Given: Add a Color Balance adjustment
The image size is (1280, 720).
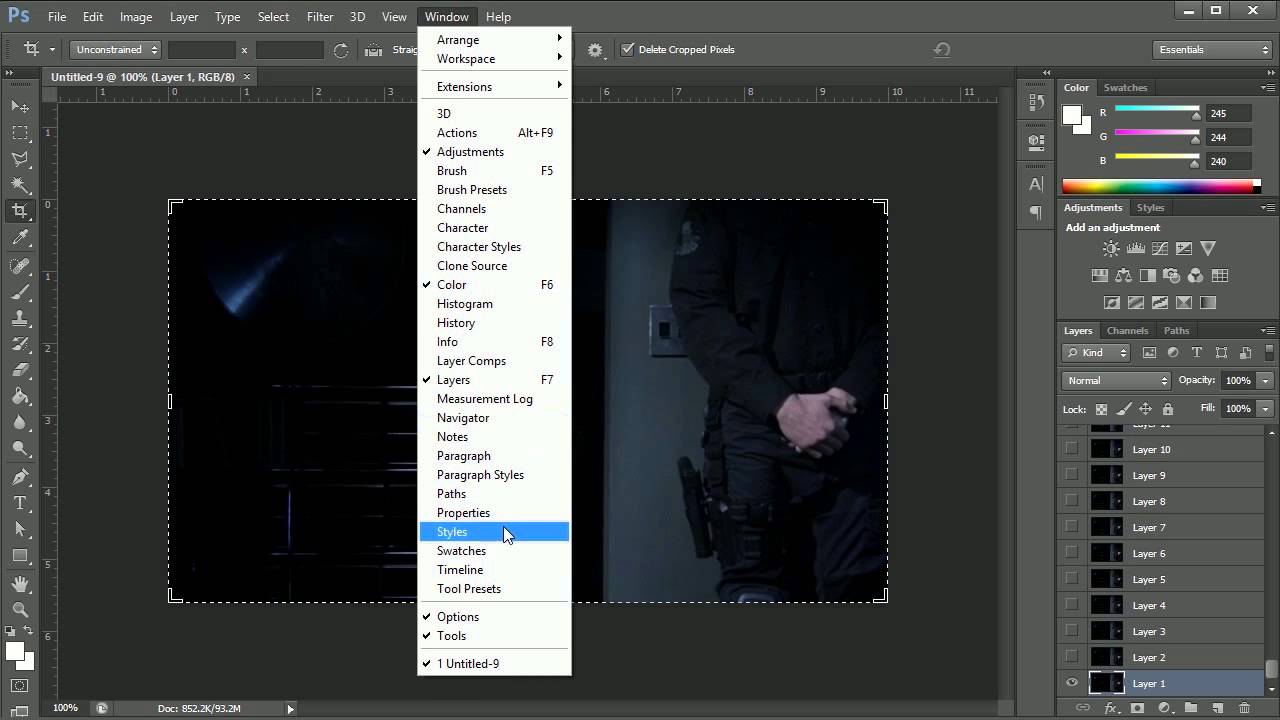Looking at the screenshot, I should [1123, 276].
